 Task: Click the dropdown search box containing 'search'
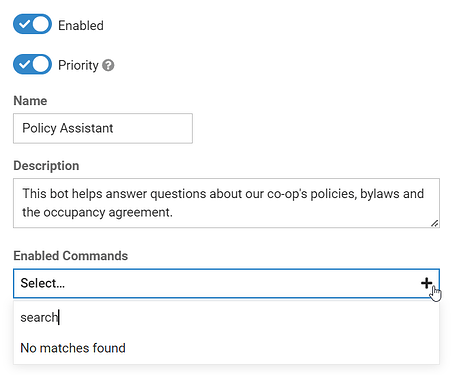pos(226,317)
